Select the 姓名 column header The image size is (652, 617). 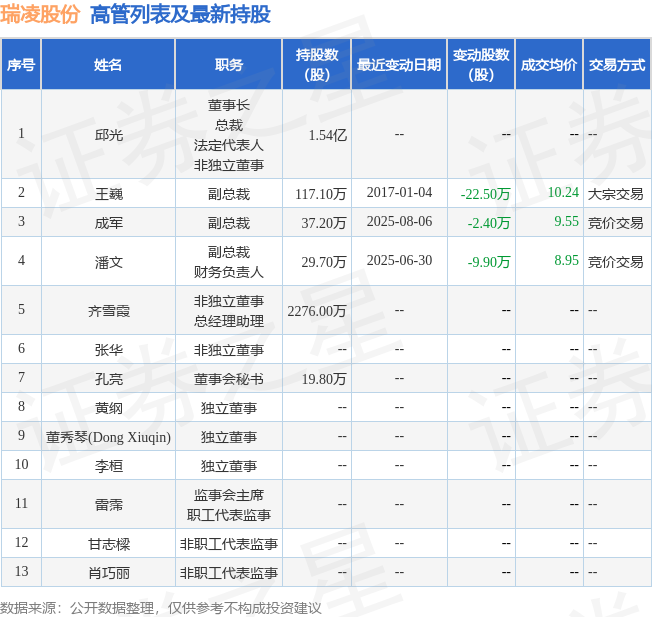coord(108,64)
